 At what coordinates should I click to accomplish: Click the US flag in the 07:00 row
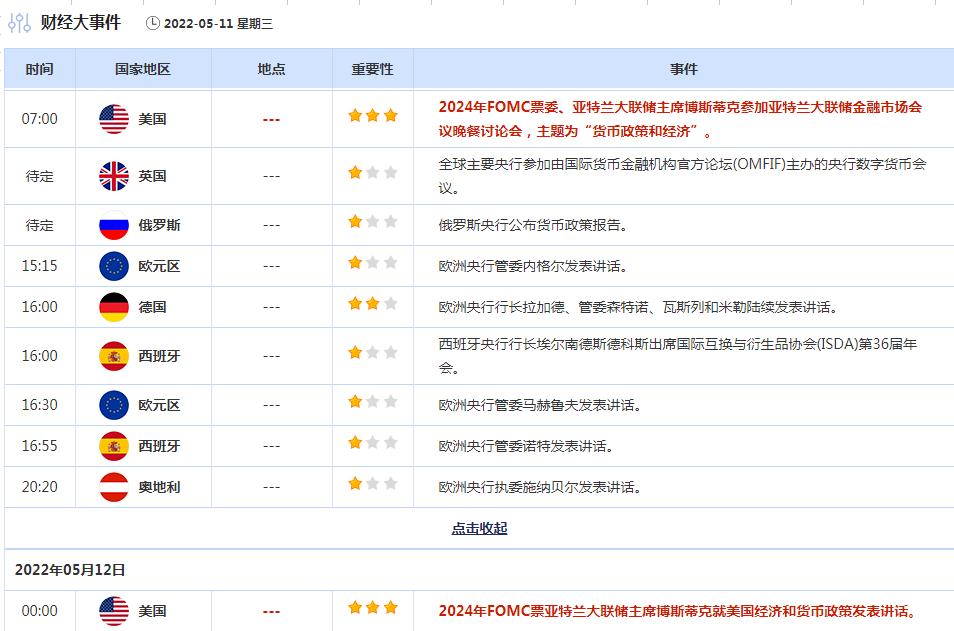pos(114,119)
